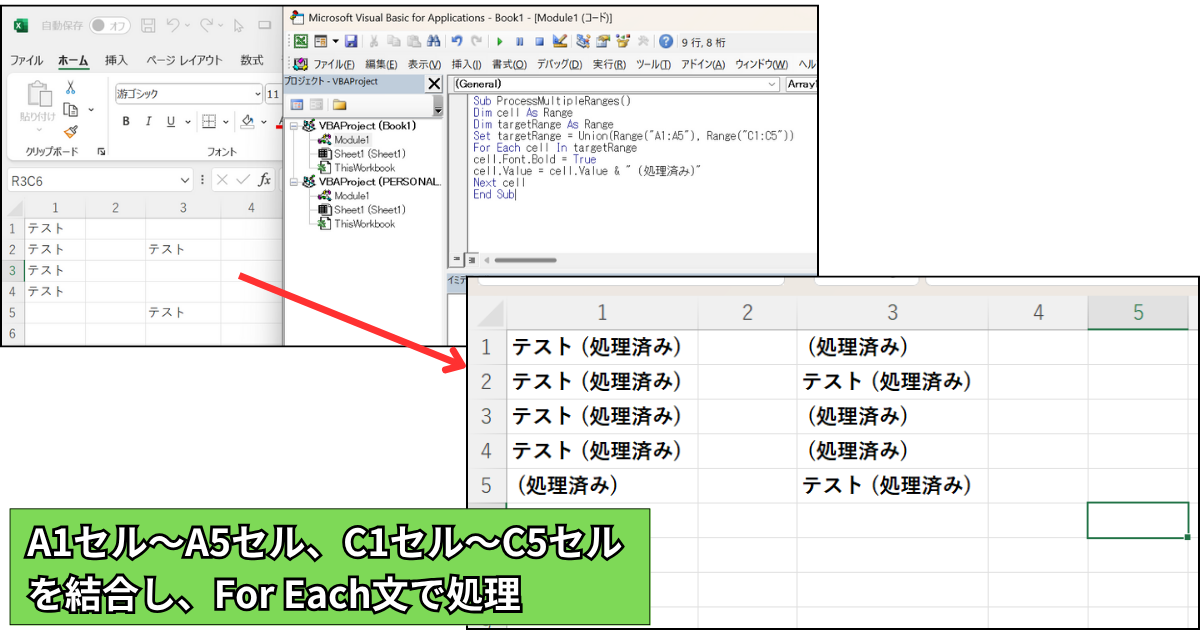Select Module1 under VBAProject (PERSONAL.)

click(x=352, y=196)
